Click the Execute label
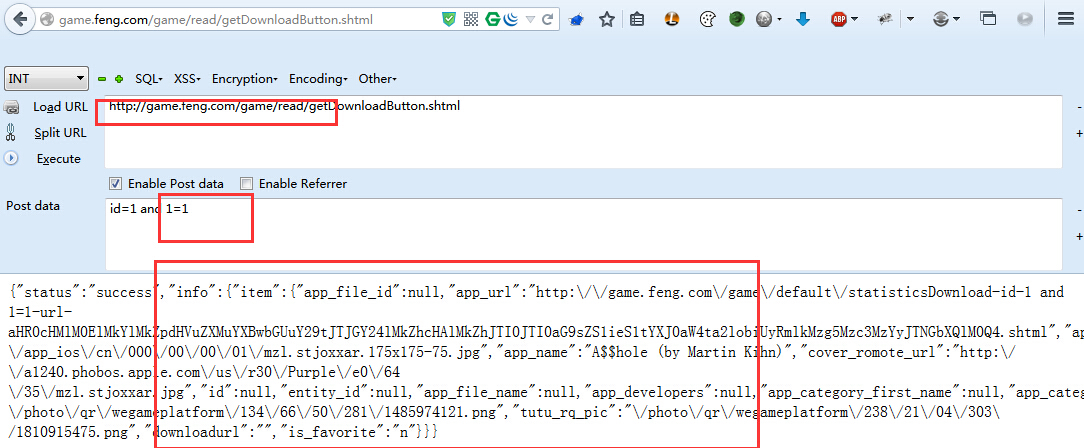1084x448 pixels. click(59, 158)
